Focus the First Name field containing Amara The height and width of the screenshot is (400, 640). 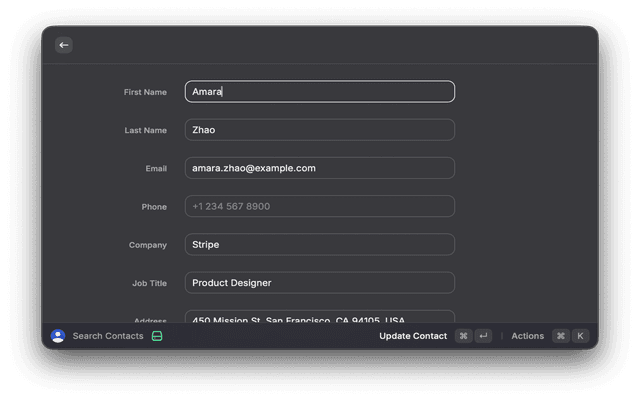[320, 92]
